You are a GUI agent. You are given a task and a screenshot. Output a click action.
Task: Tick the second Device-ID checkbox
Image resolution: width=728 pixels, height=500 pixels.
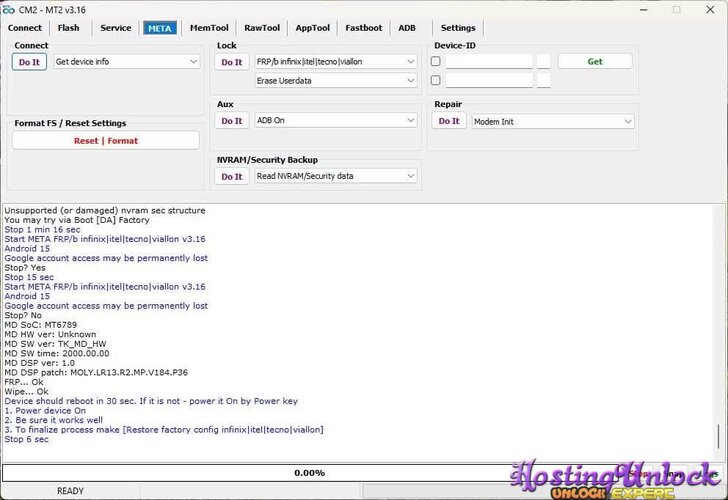tap(436, 80)
